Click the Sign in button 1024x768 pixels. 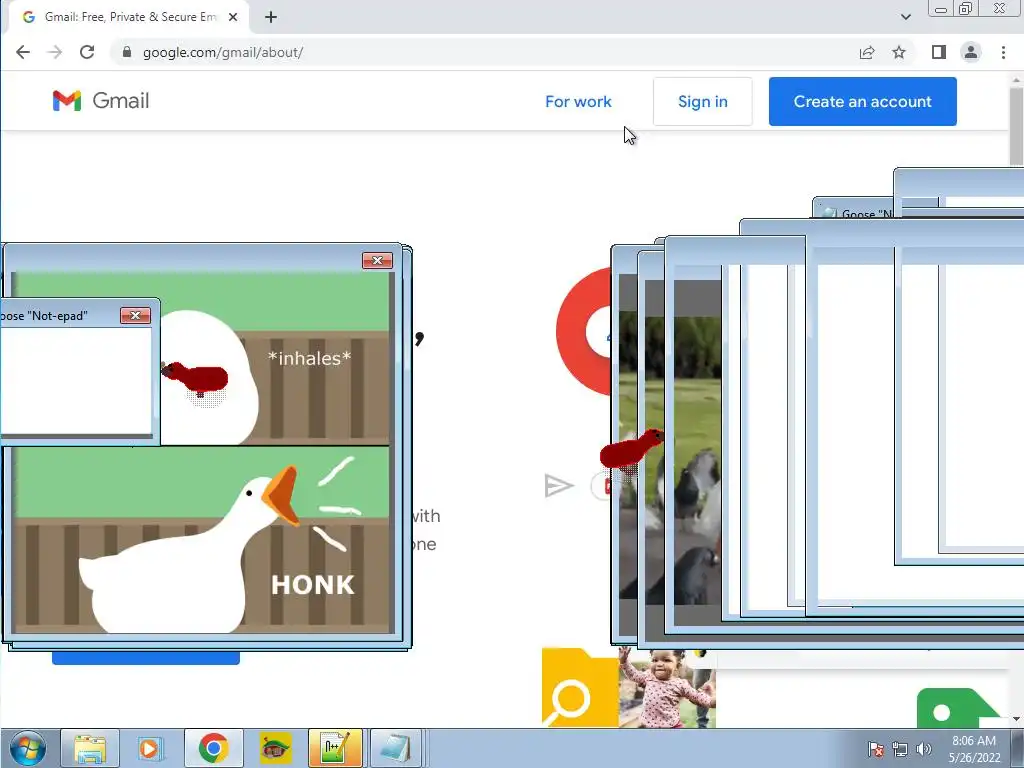click(x=703, y=101)
